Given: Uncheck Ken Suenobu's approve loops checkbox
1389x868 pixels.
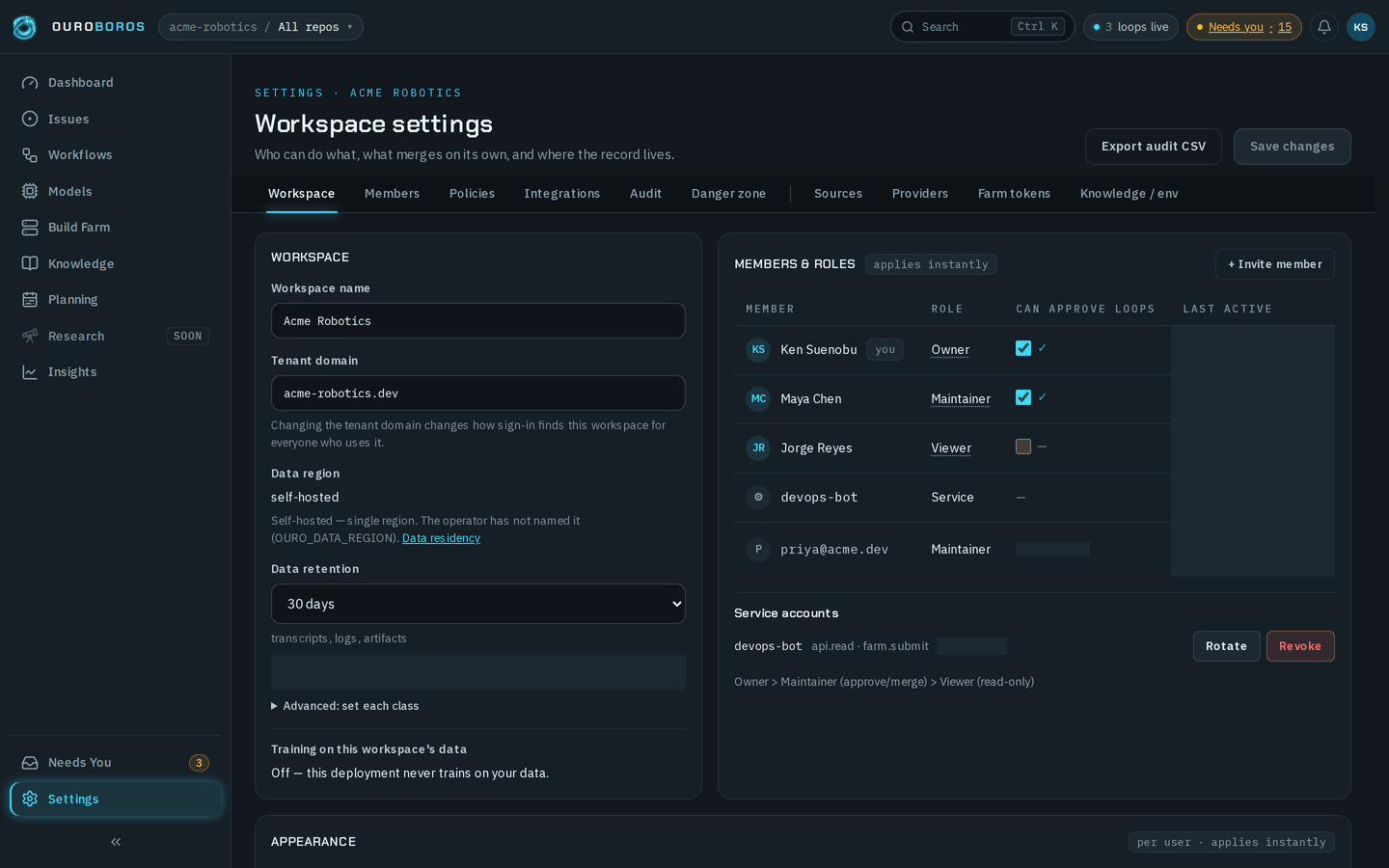Looking at the screenshot, I should click(x=1023, y=348).
